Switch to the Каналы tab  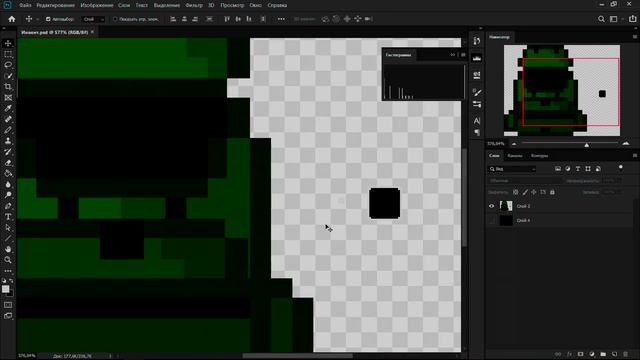pyautogui.click(x=515, y=156)
